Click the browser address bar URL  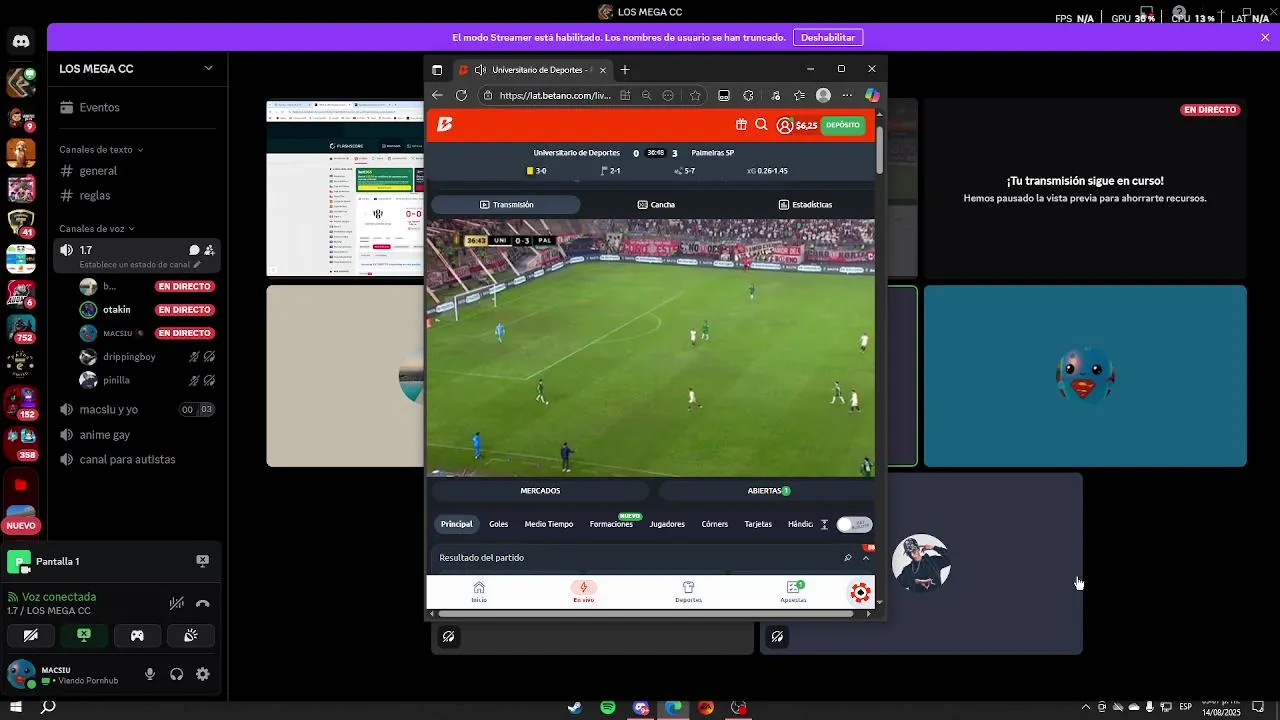(555, 96)
